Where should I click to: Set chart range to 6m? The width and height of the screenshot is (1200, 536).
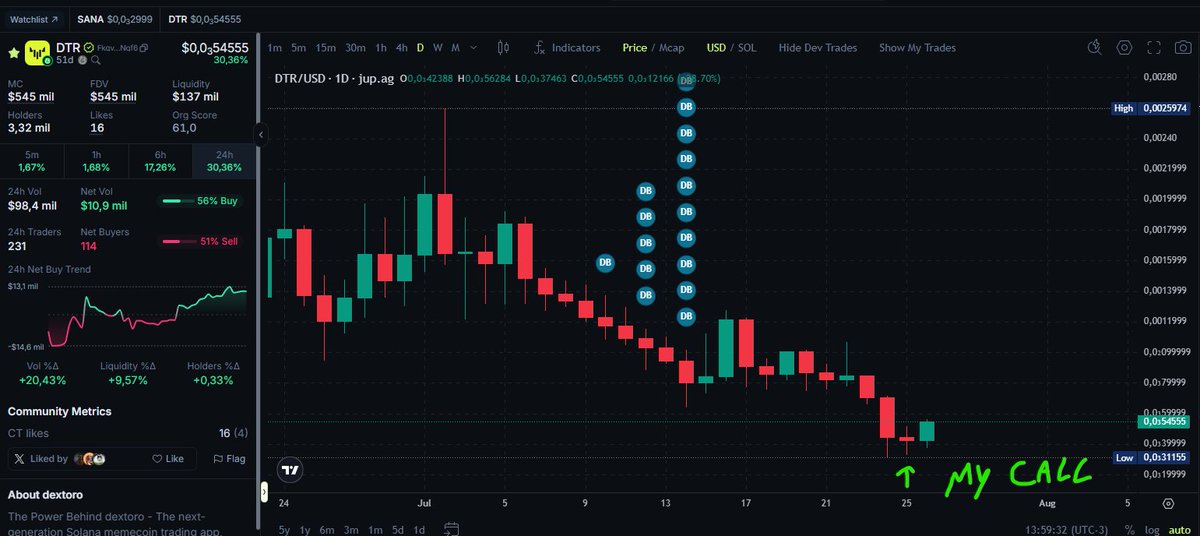[328, 529]
